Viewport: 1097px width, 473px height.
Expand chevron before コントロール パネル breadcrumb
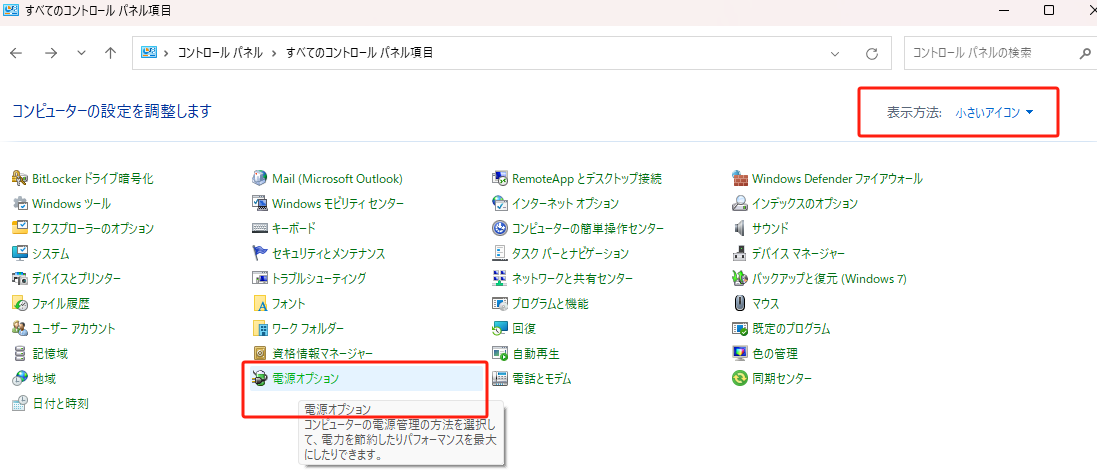coord(167,53)
